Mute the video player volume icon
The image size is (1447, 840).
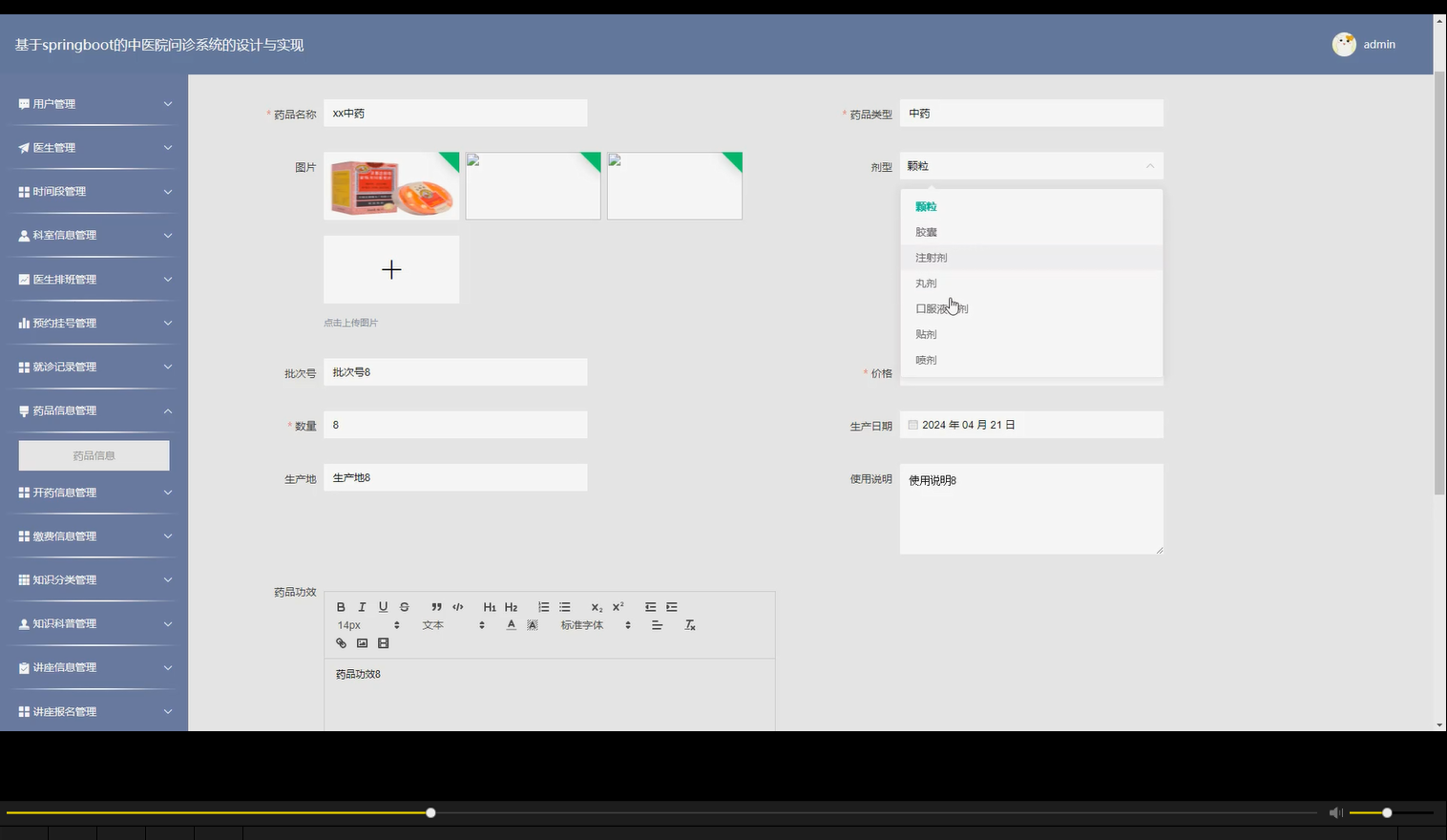tap(1335, 812)
